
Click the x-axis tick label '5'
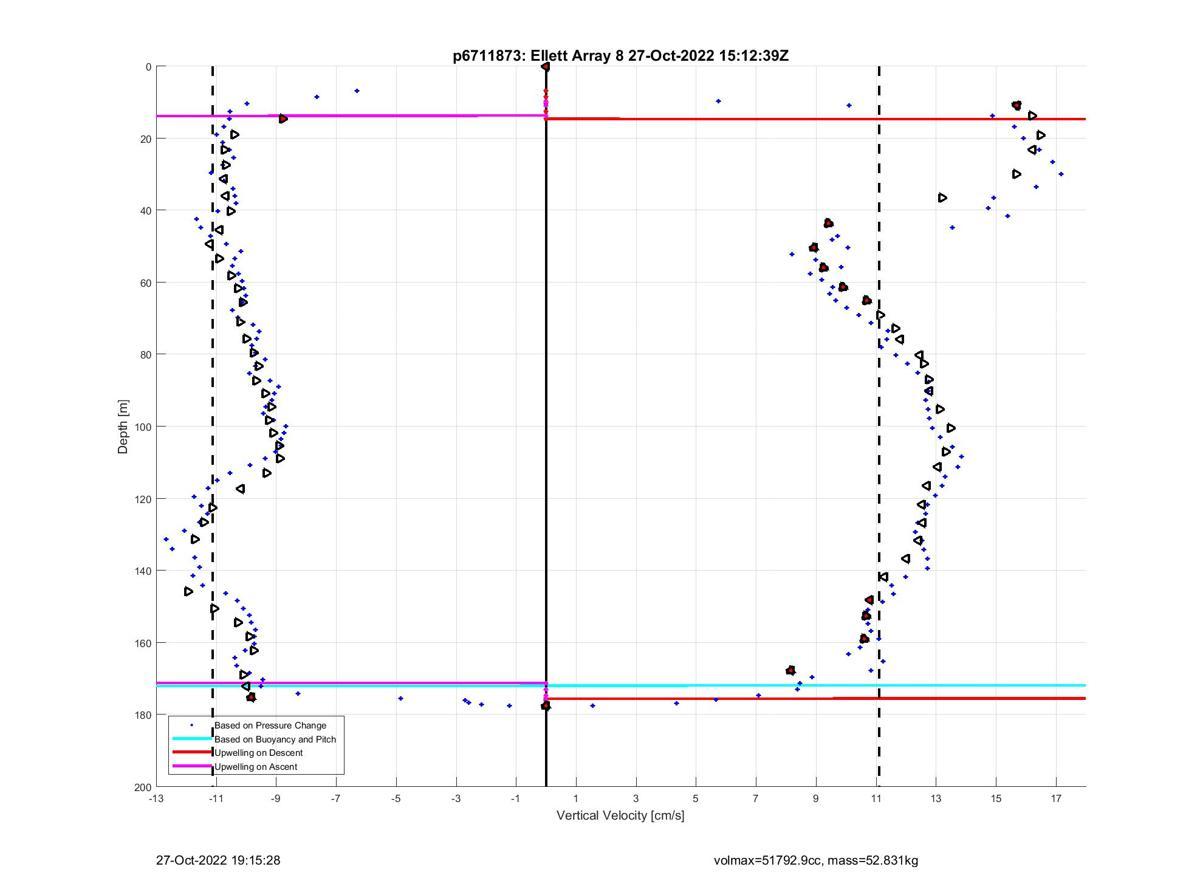pyautogui.click(x=696, y=798)
